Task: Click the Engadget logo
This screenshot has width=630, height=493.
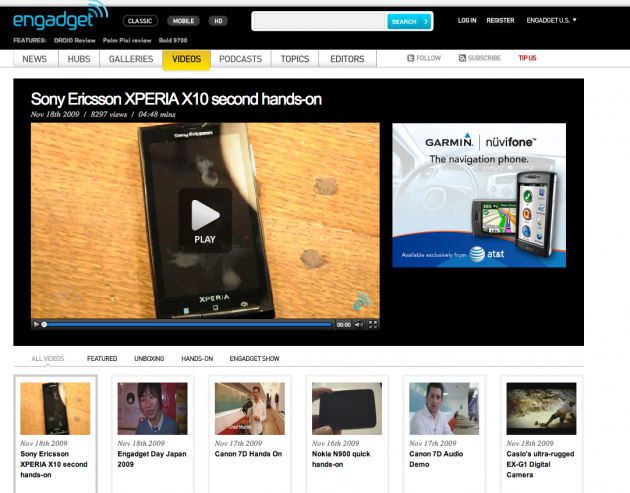Action: pos(60,17)
